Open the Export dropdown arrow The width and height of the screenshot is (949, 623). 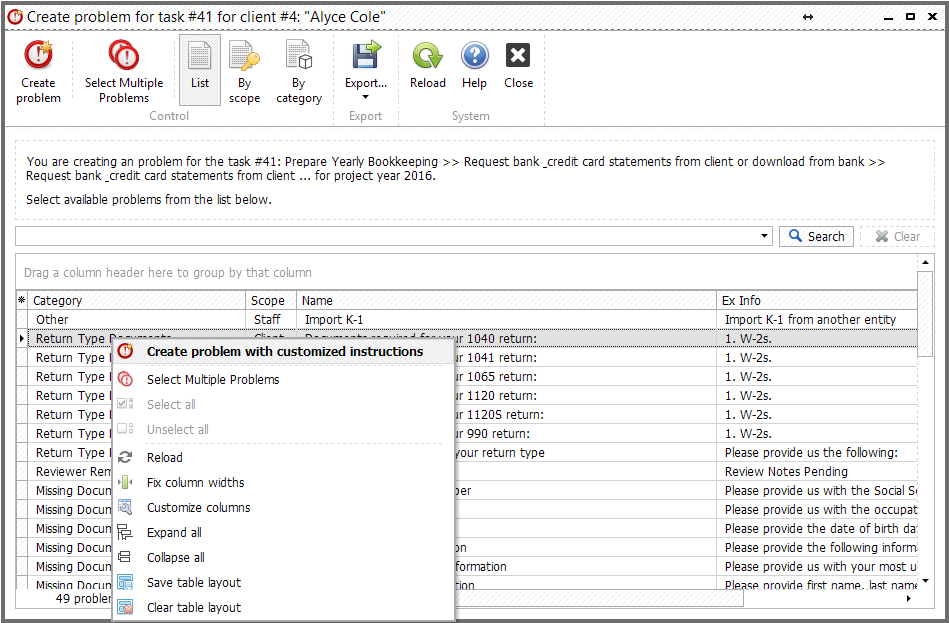[x=366, y=97]
